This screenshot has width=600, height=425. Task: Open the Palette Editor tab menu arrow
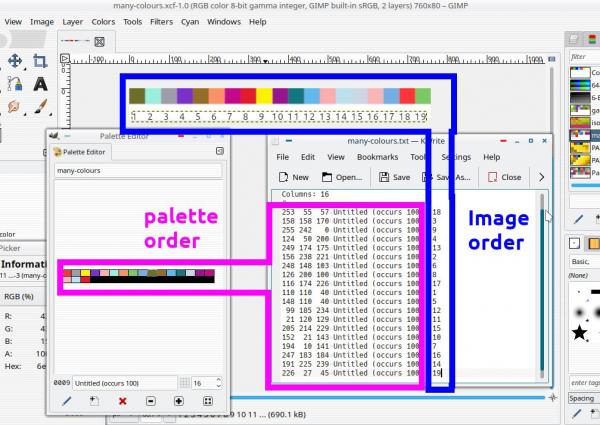pyautogui.click(x=220, y=151)
